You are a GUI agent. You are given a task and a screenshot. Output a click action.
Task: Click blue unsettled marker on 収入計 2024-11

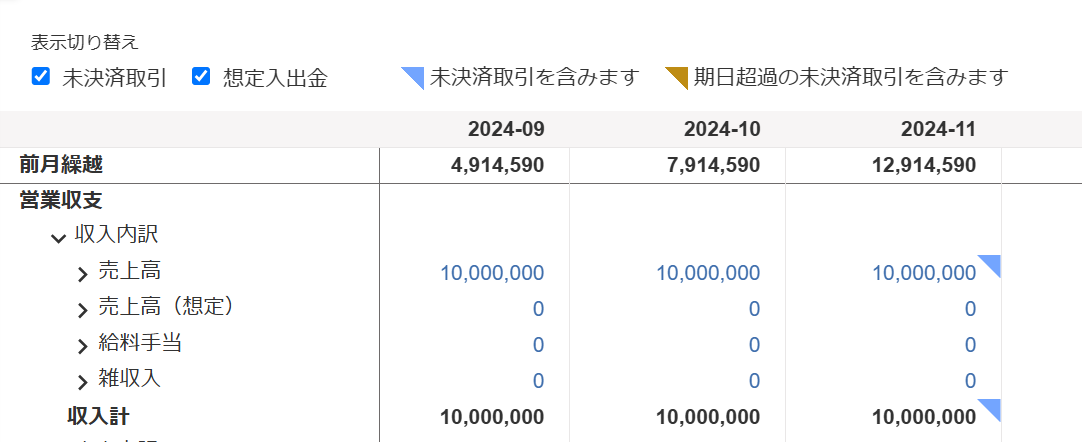[992, 407]
